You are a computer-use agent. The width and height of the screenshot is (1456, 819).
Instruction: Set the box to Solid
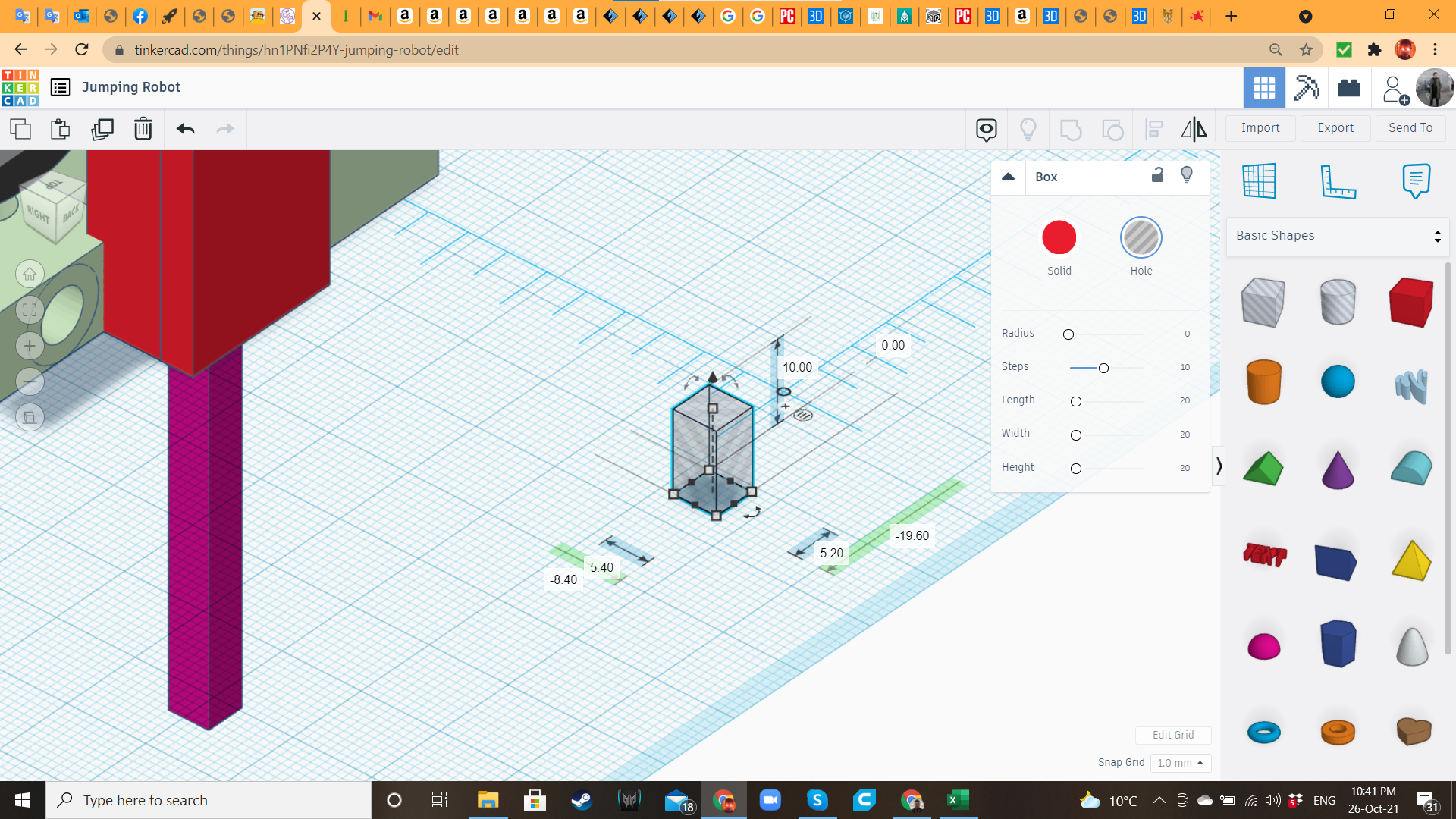point(1059,238)
